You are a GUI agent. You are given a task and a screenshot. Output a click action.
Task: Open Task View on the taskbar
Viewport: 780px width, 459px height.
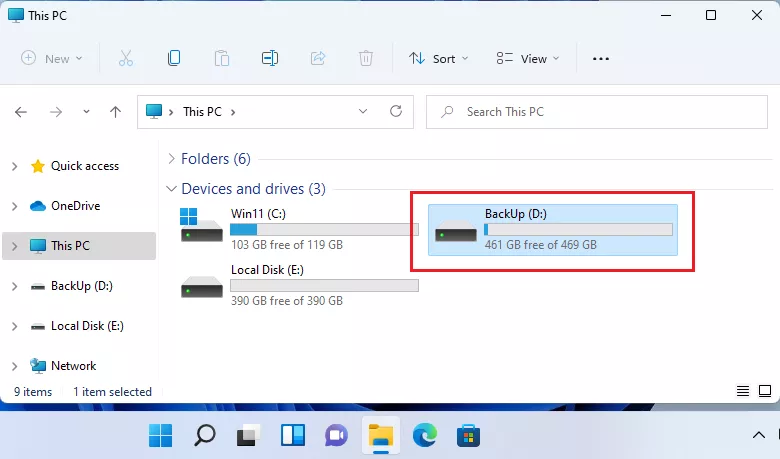(248, 436)
